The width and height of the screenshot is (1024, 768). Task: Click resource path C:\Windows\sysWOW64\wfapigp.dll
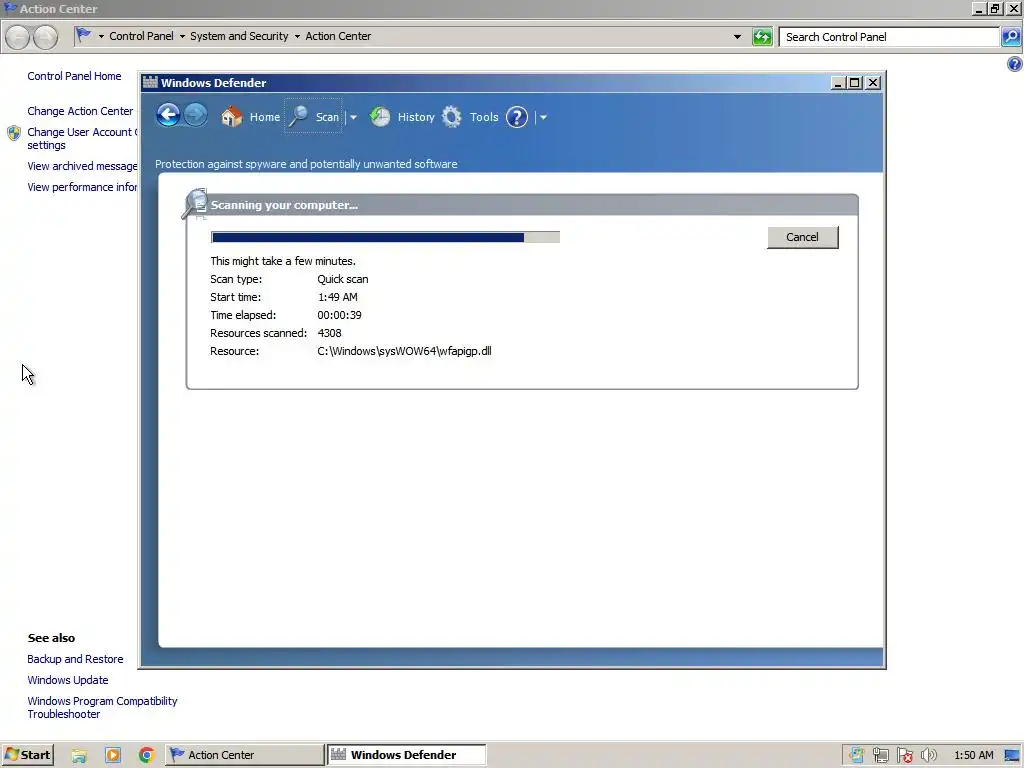pos(404,351)
